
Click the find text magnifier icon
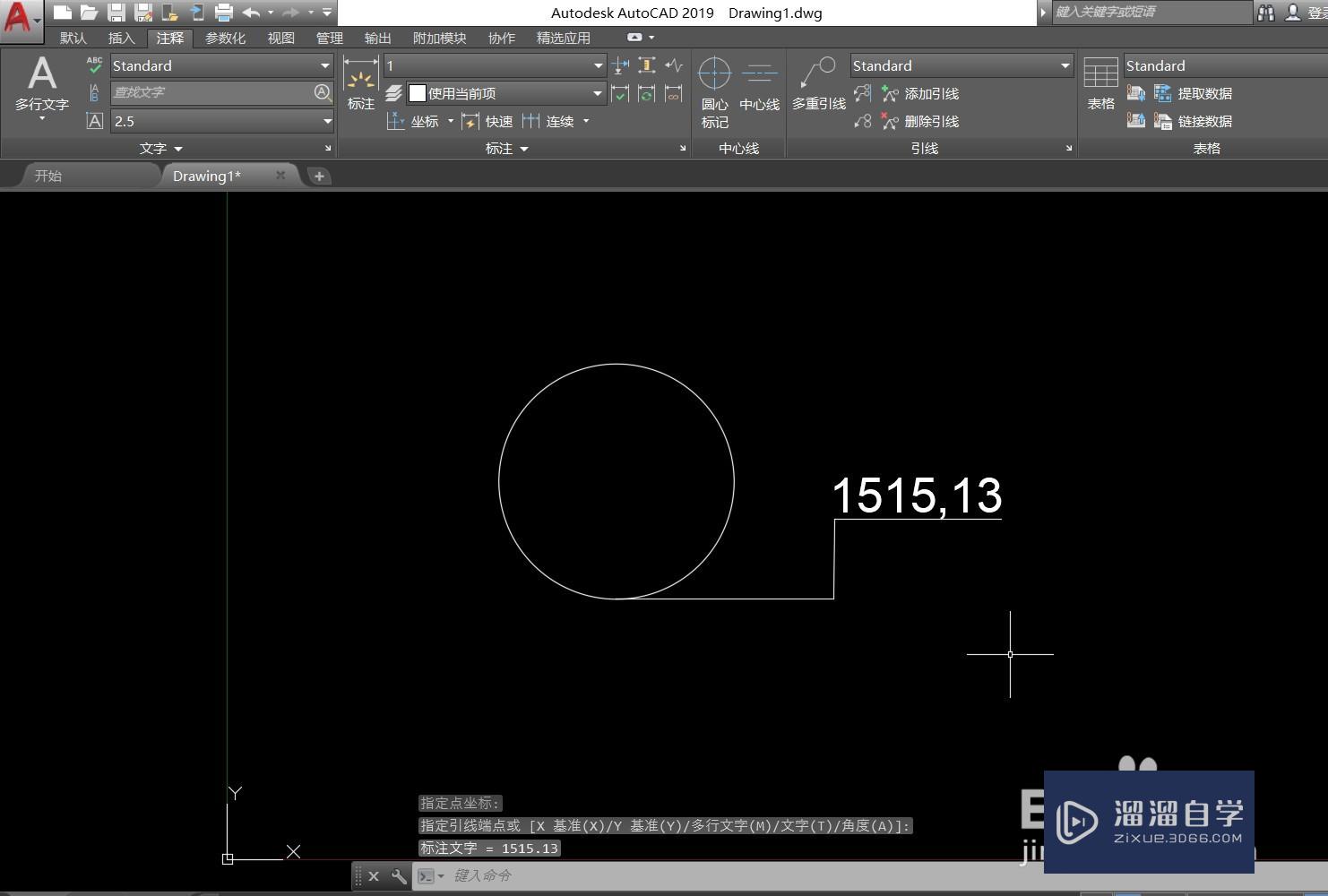click(323, 92)
